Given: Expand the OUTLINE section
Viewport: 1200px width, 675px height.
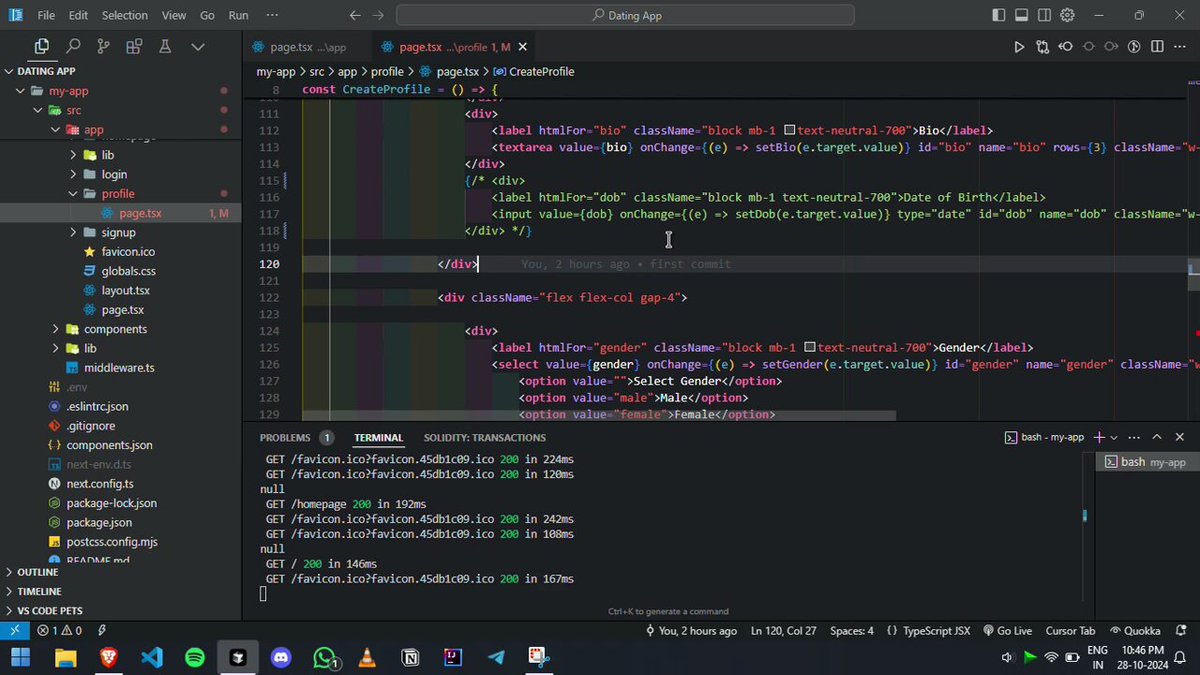Looking at the screenshot, I should 120,572.
